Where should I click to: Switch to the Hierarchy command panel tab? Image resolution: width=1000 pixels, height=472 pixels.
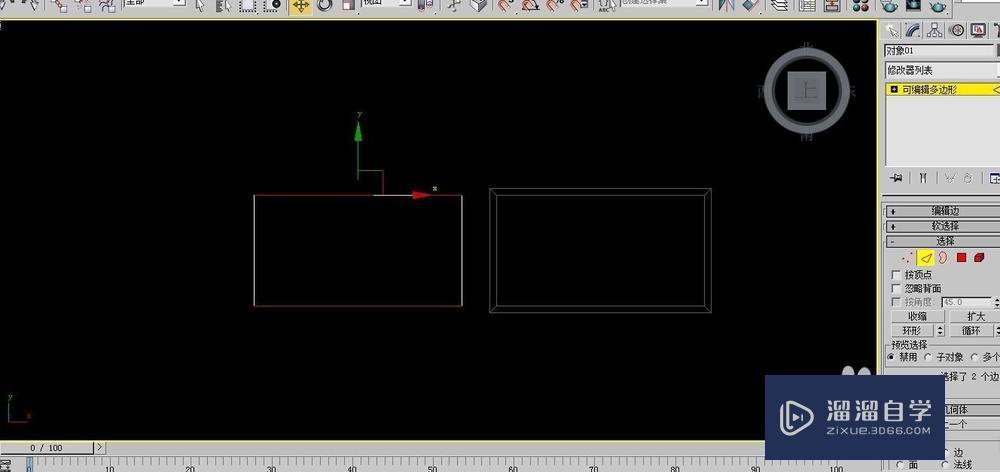(x=934, y=30)
